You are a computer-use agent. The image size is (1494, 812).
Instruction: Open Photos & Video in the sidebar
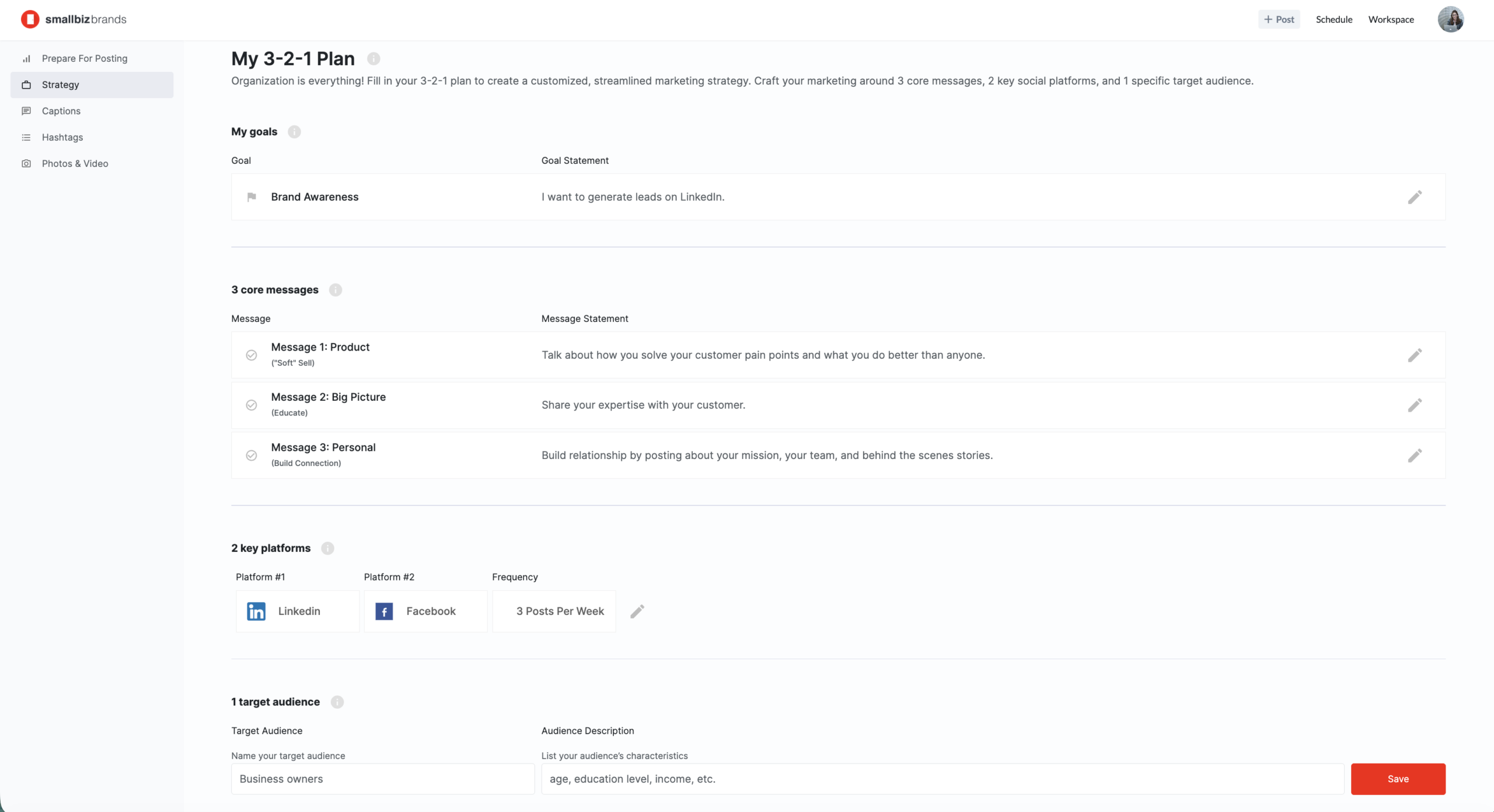[x=92, y=163]
